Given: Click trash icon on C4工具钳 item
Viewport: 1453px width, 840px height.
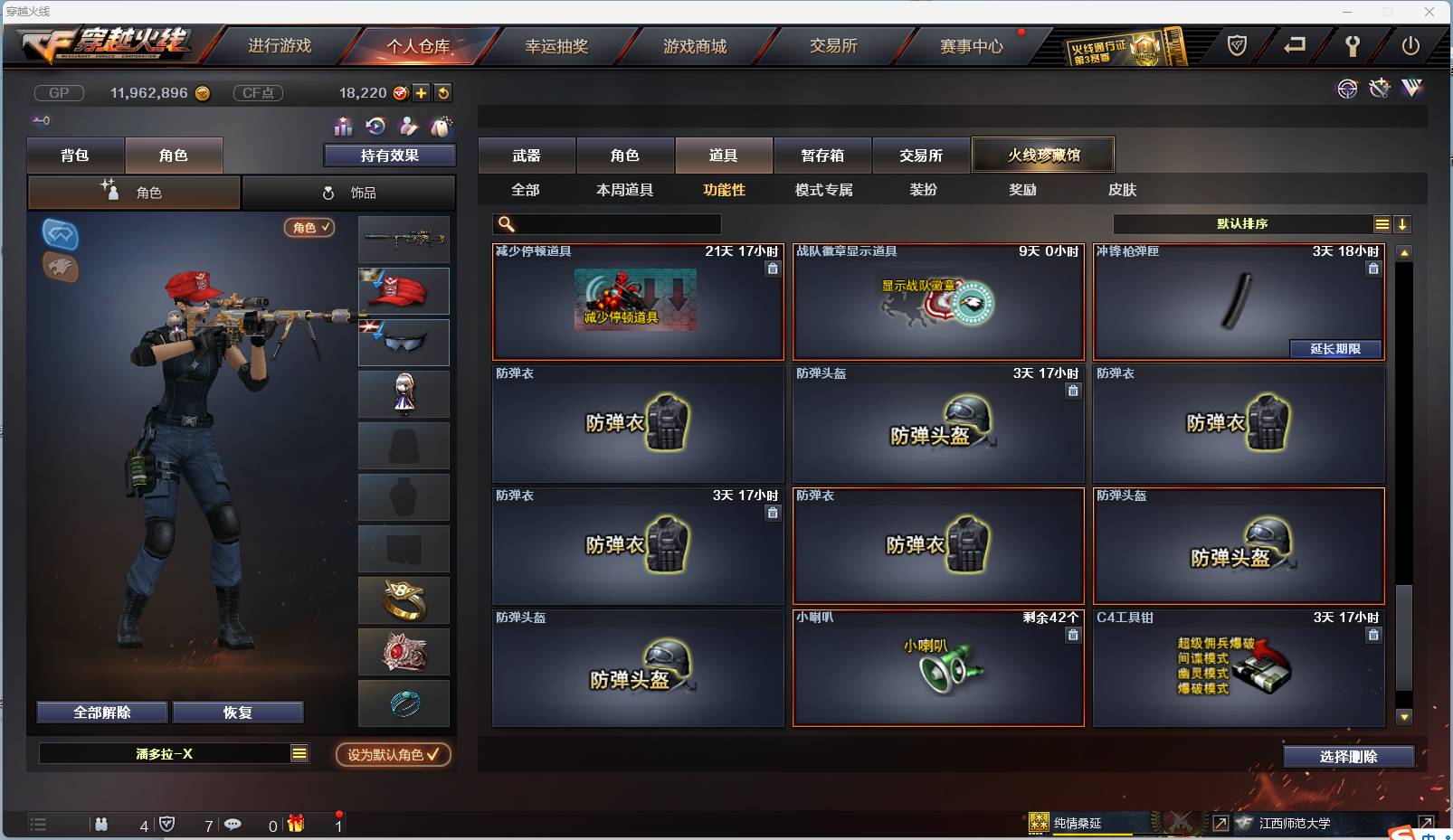Looking at the screenshot, I should (1373, 635).
